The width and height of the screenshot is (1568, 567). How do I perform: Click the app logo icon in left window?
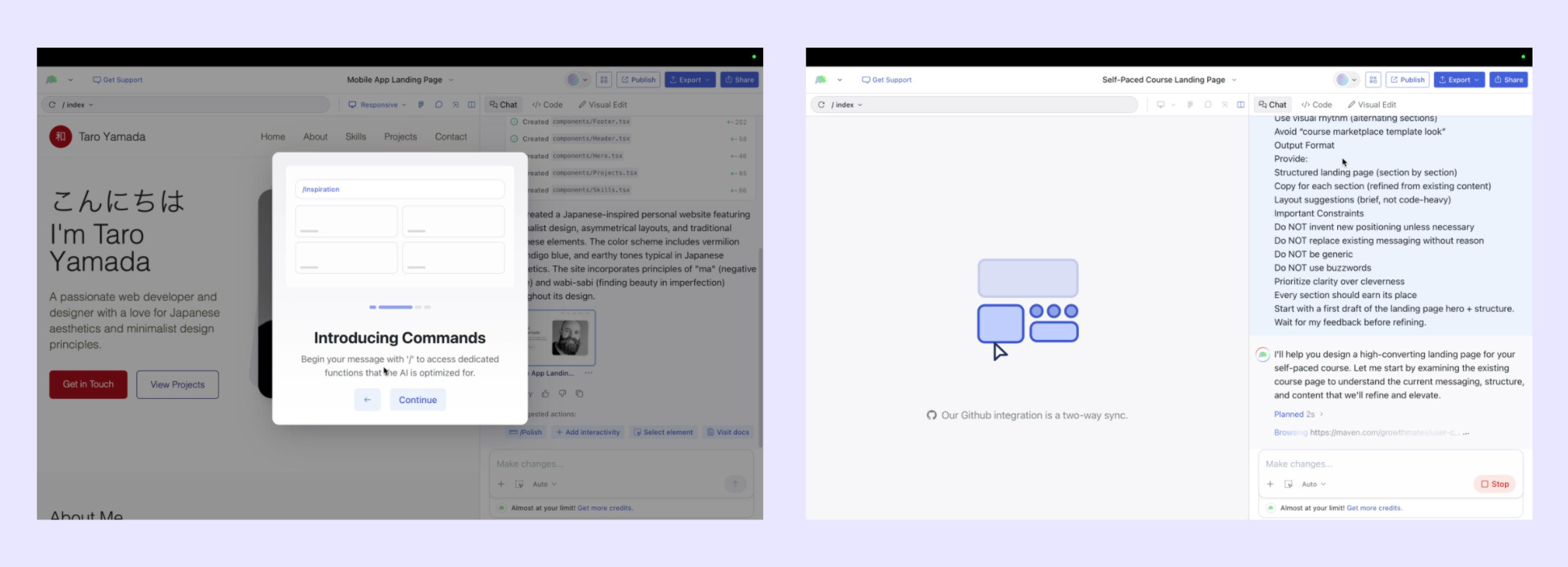52,80
